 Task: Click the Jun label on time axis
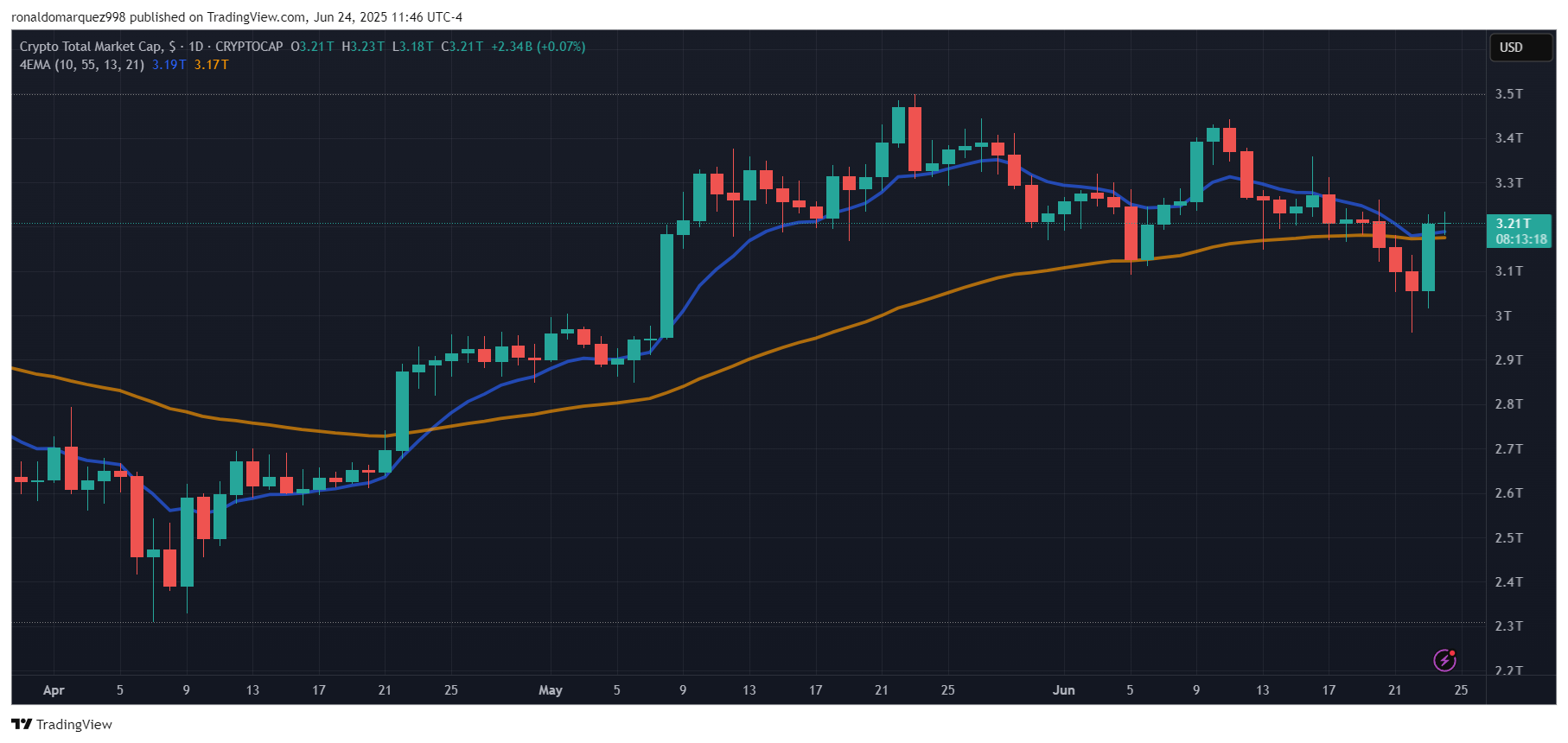(x=1064, y=690)
